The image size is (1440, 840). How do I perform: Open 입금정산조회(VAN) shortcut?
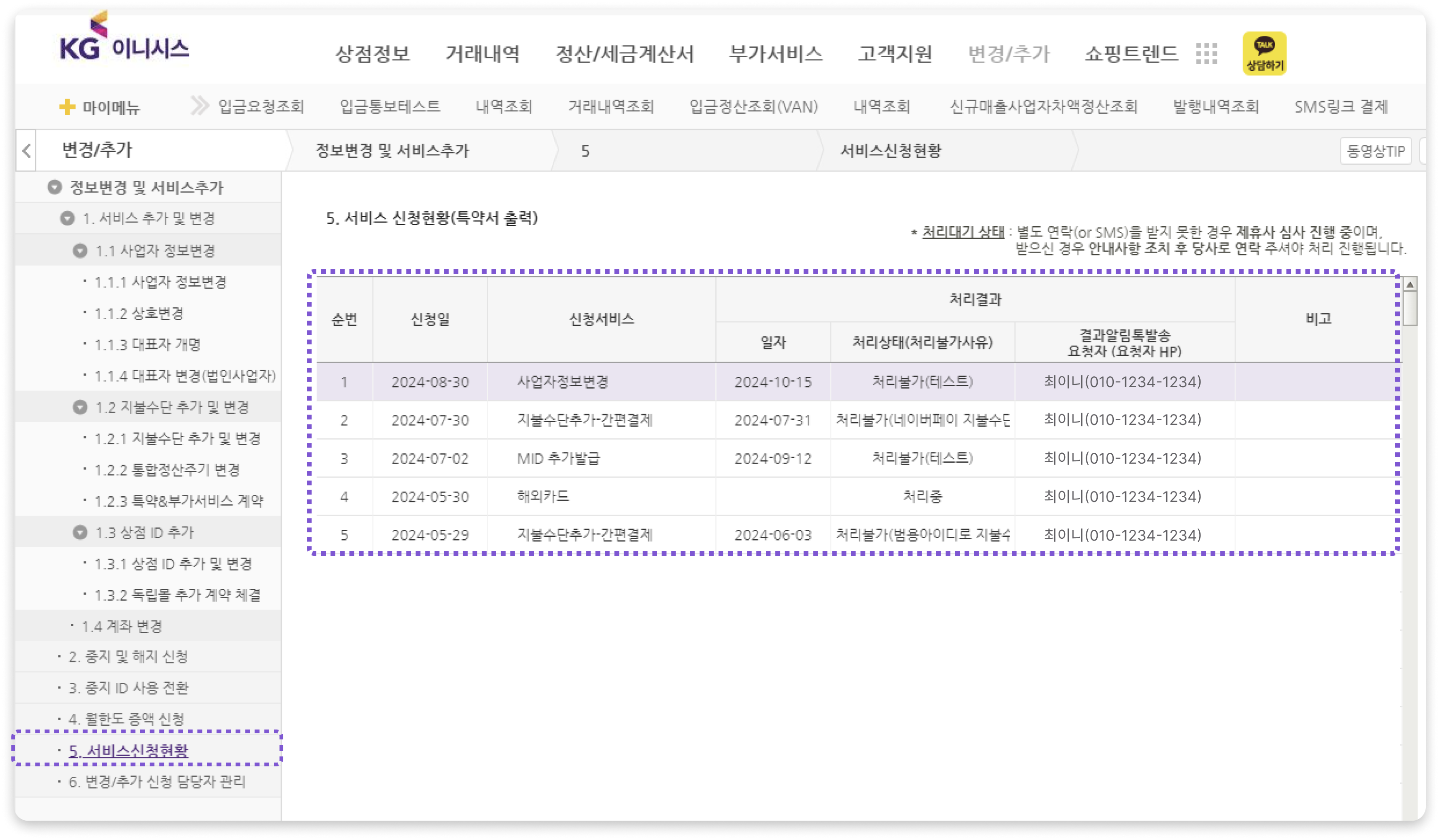[753, 106]
